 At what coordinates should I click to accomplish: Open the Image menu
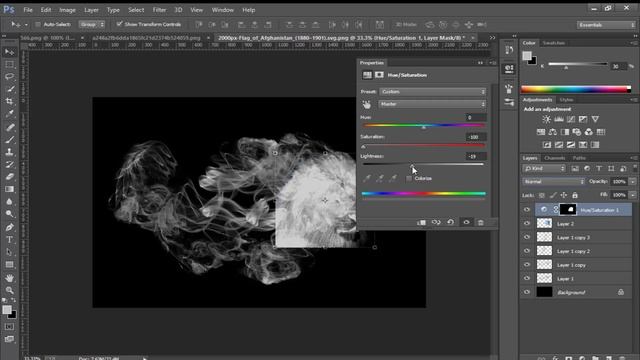point(67,10)
